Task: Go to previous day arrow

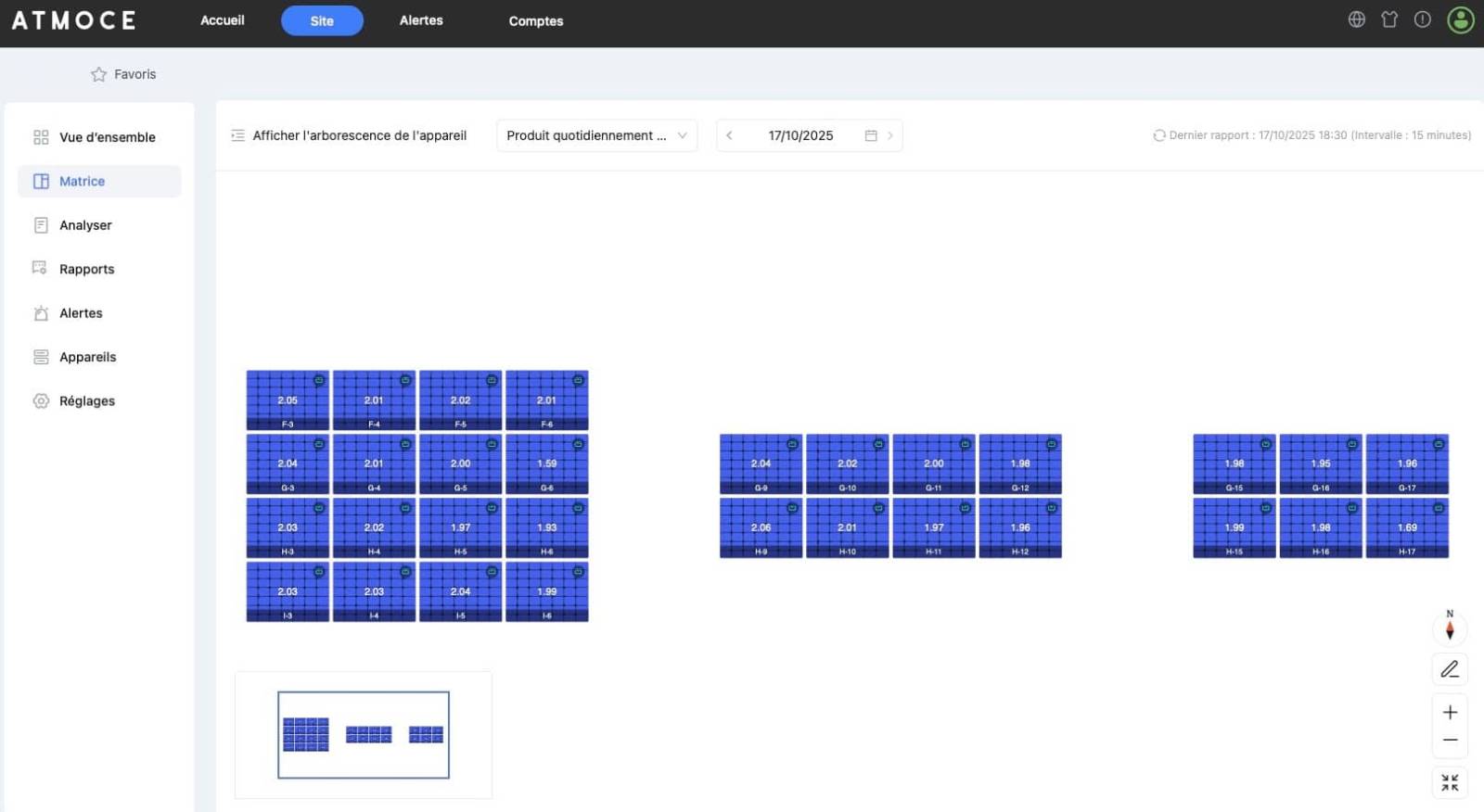Action: (x=730, y=135)
